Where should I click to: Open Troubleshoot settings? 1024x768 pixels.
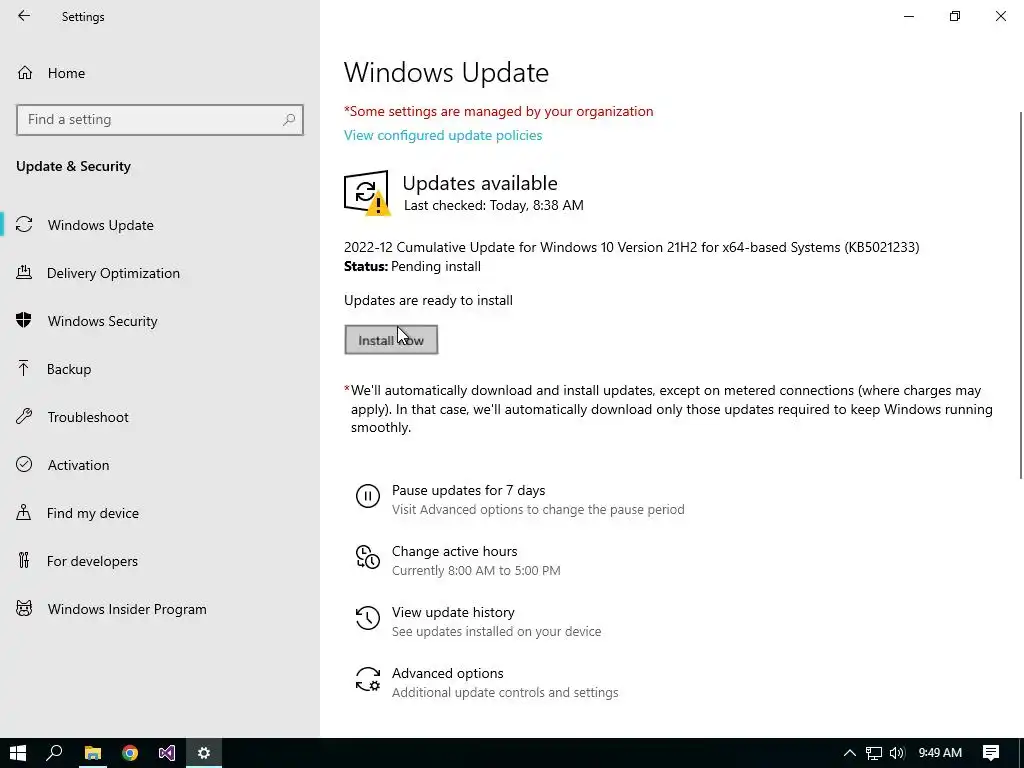coord(88,417)
